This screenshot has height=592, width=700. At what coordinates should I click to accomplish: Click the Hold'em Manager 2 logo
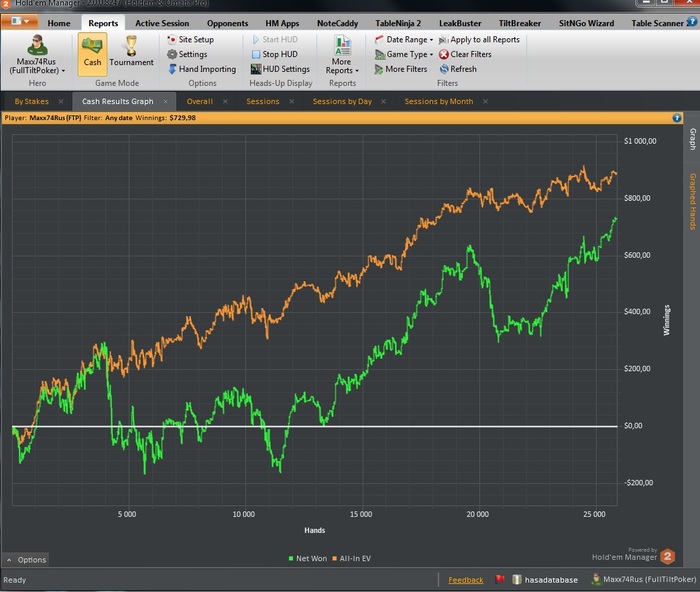click(668, 556)
